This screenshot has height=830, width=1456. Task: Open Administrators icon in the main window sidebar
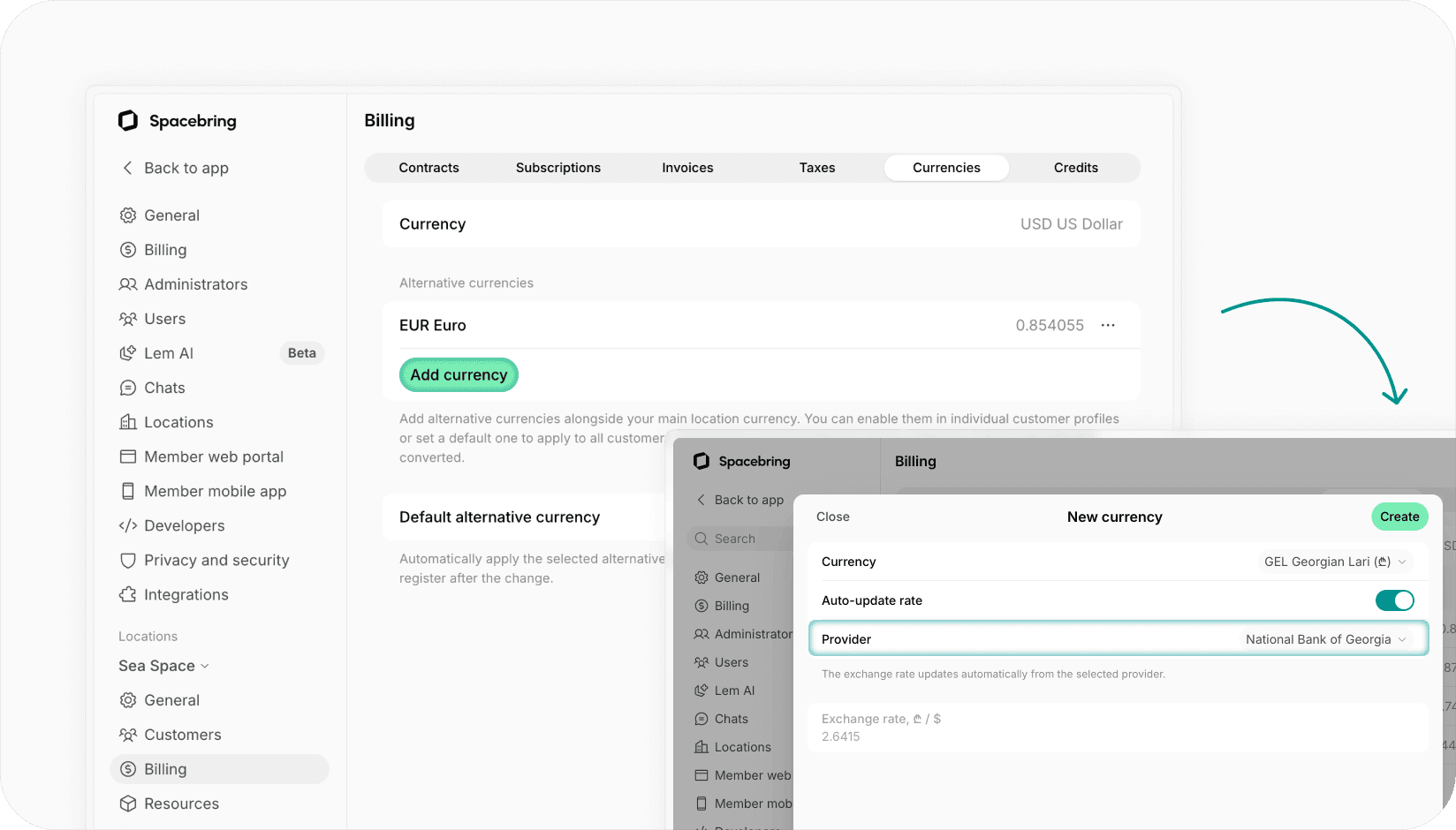click(x=128, y=284)
